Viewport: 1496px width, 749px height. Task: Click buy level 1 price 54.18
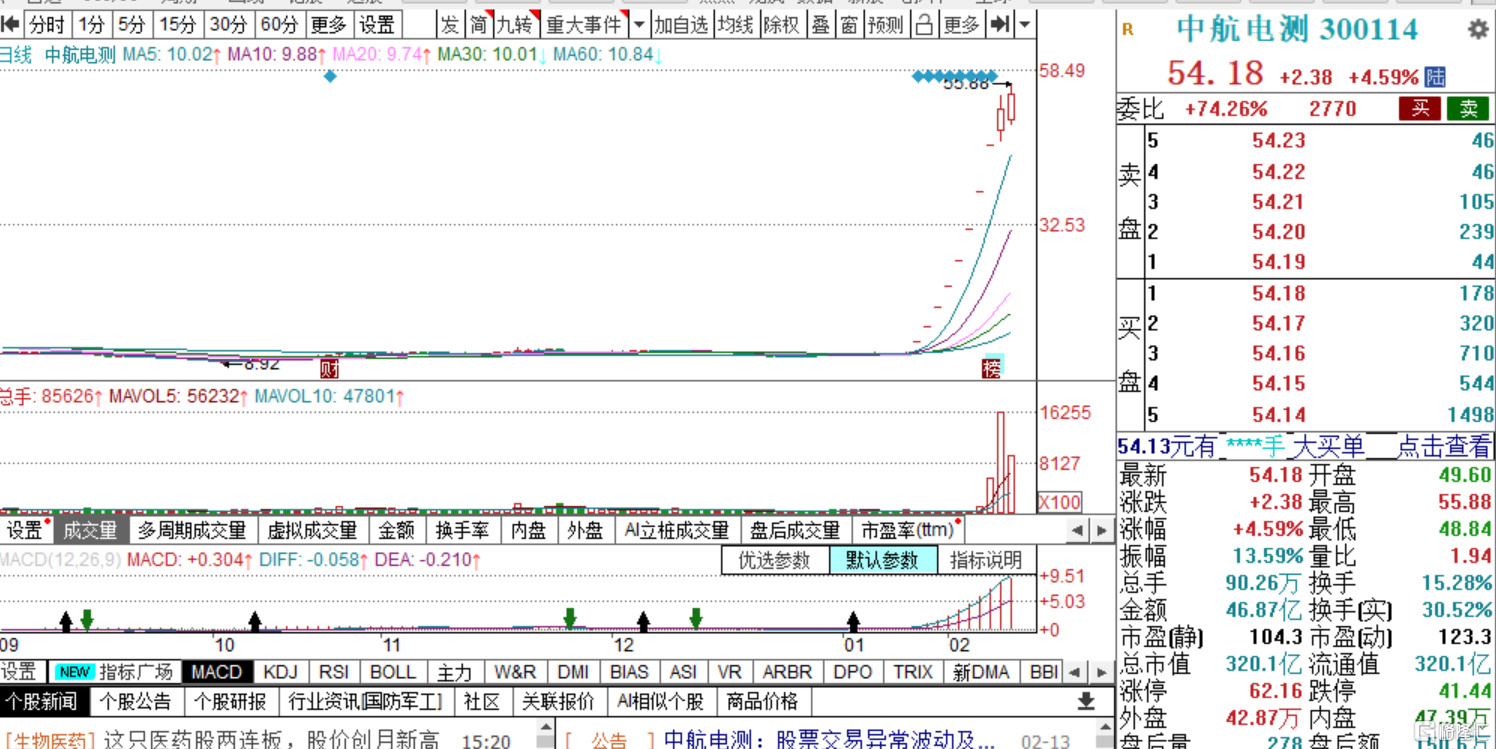1278,293
